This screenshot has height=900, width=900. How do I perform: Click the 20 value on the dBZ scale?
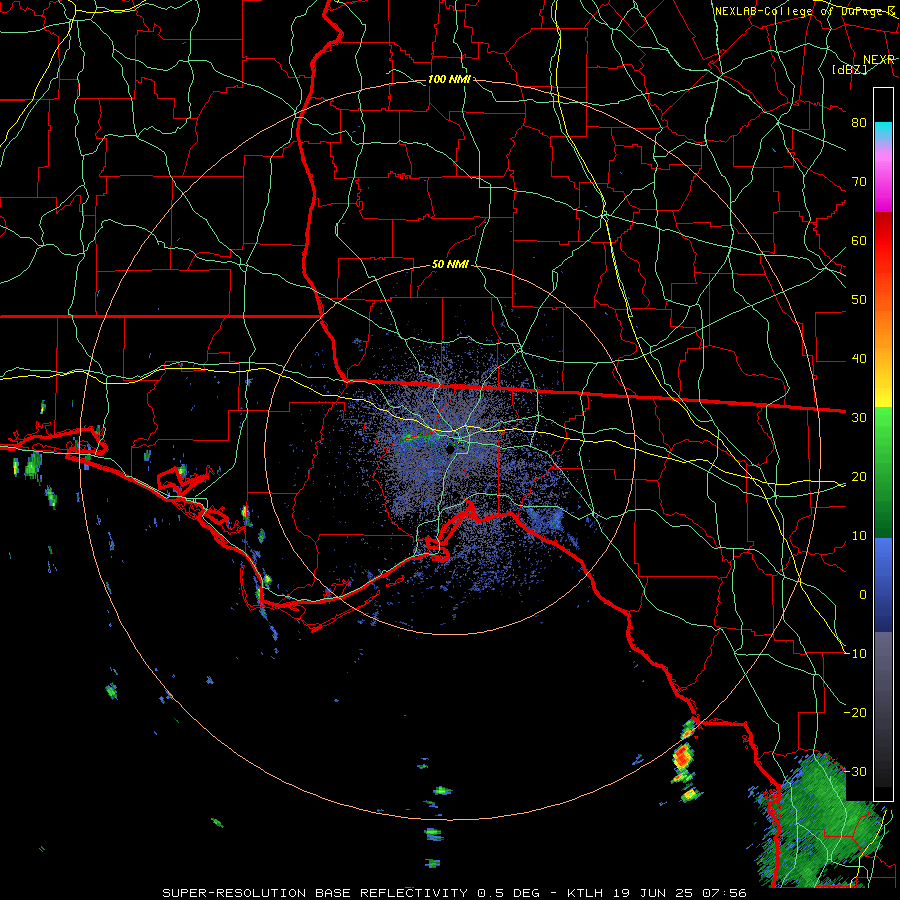coord(859,476)
